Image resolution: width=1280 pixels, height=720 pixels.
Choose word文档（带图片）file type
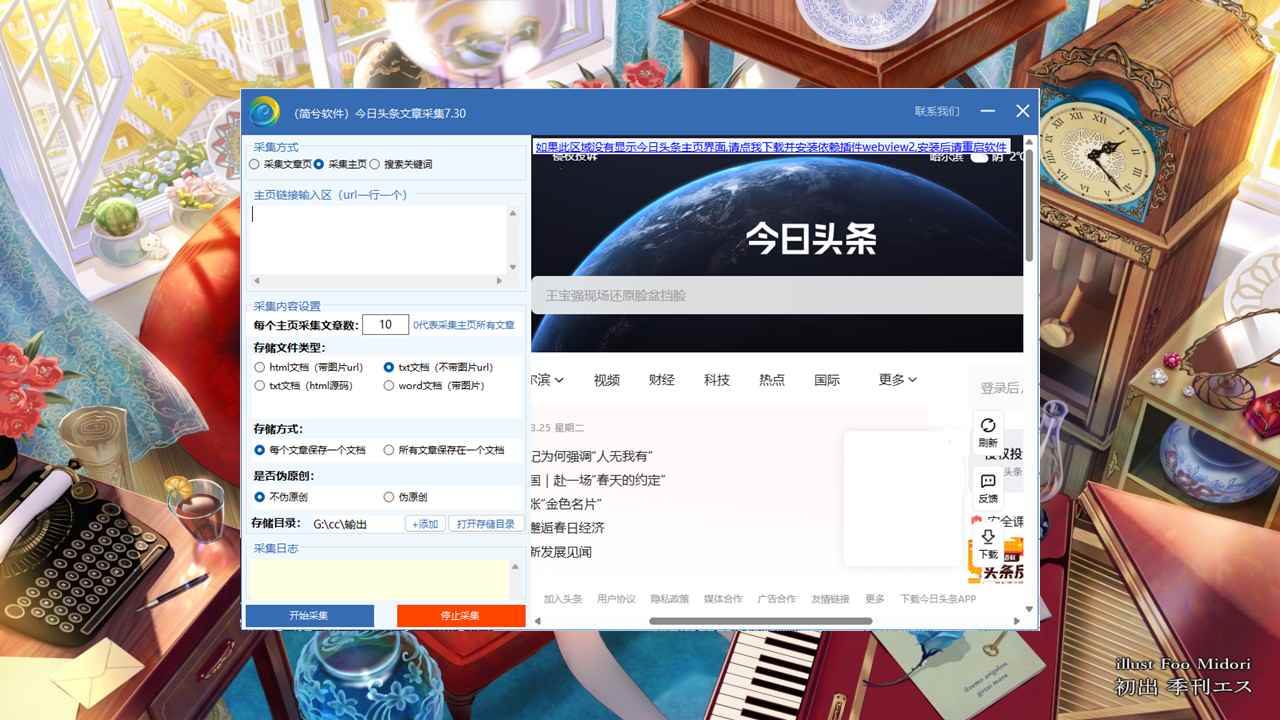point(389,386)
